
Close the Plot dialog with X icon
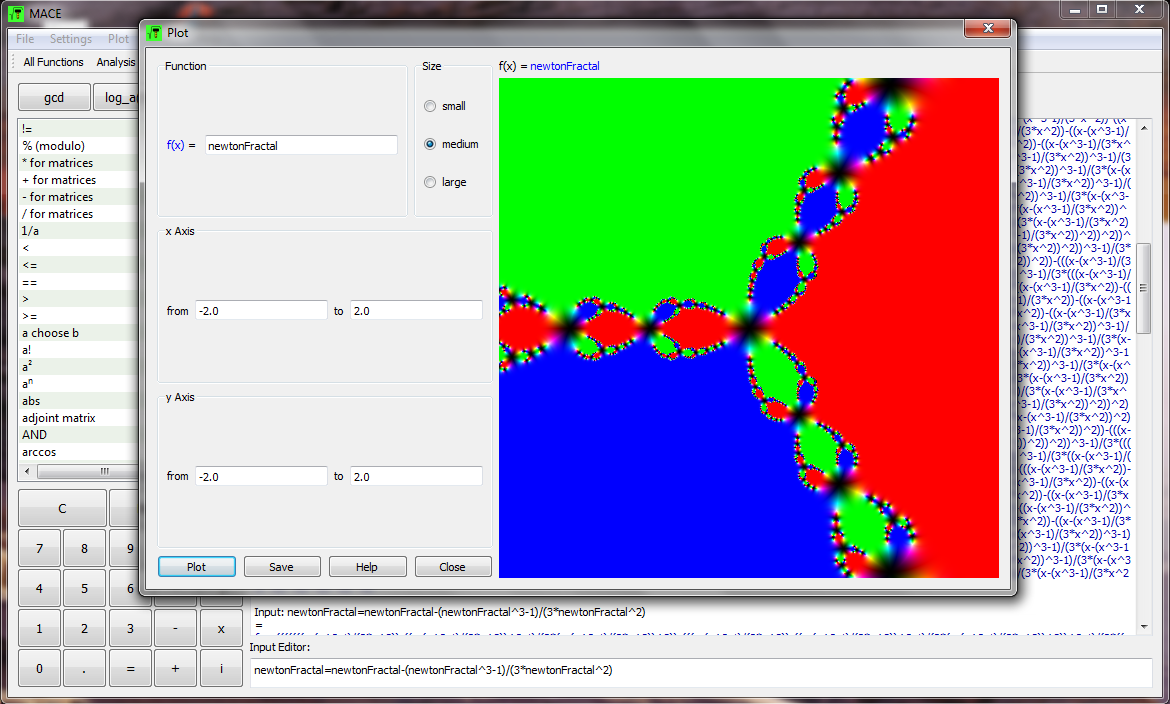pyautogui.click(x=988, y=28)
